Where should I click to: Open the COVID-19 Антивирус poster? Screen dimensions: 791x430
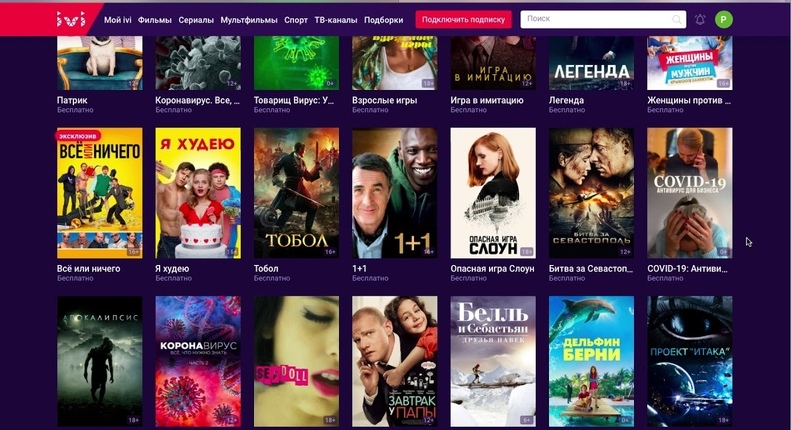(690, 193)
